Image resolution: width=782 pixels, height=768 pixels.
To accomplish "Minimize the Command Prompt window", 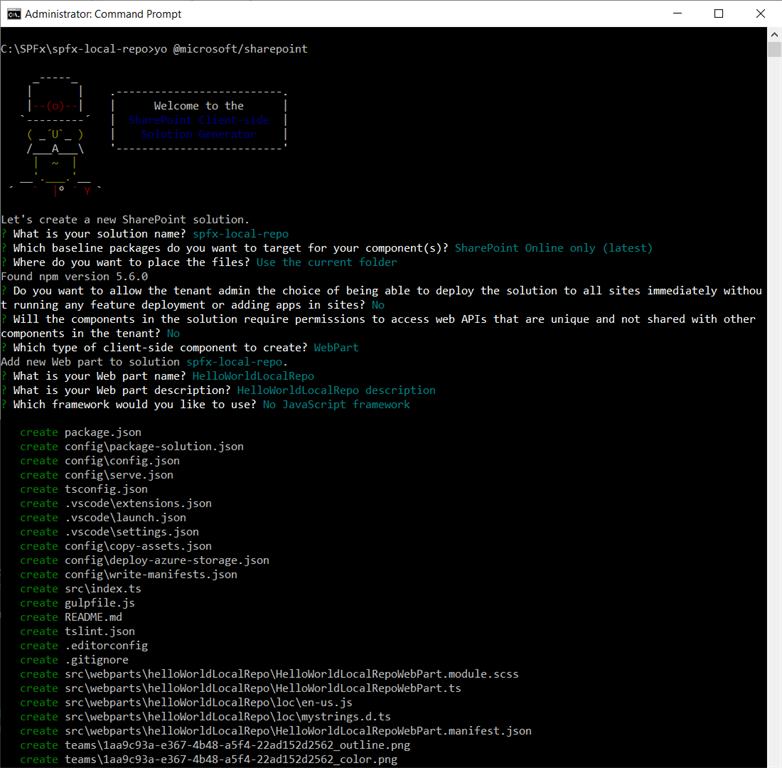I will (672, 14).
